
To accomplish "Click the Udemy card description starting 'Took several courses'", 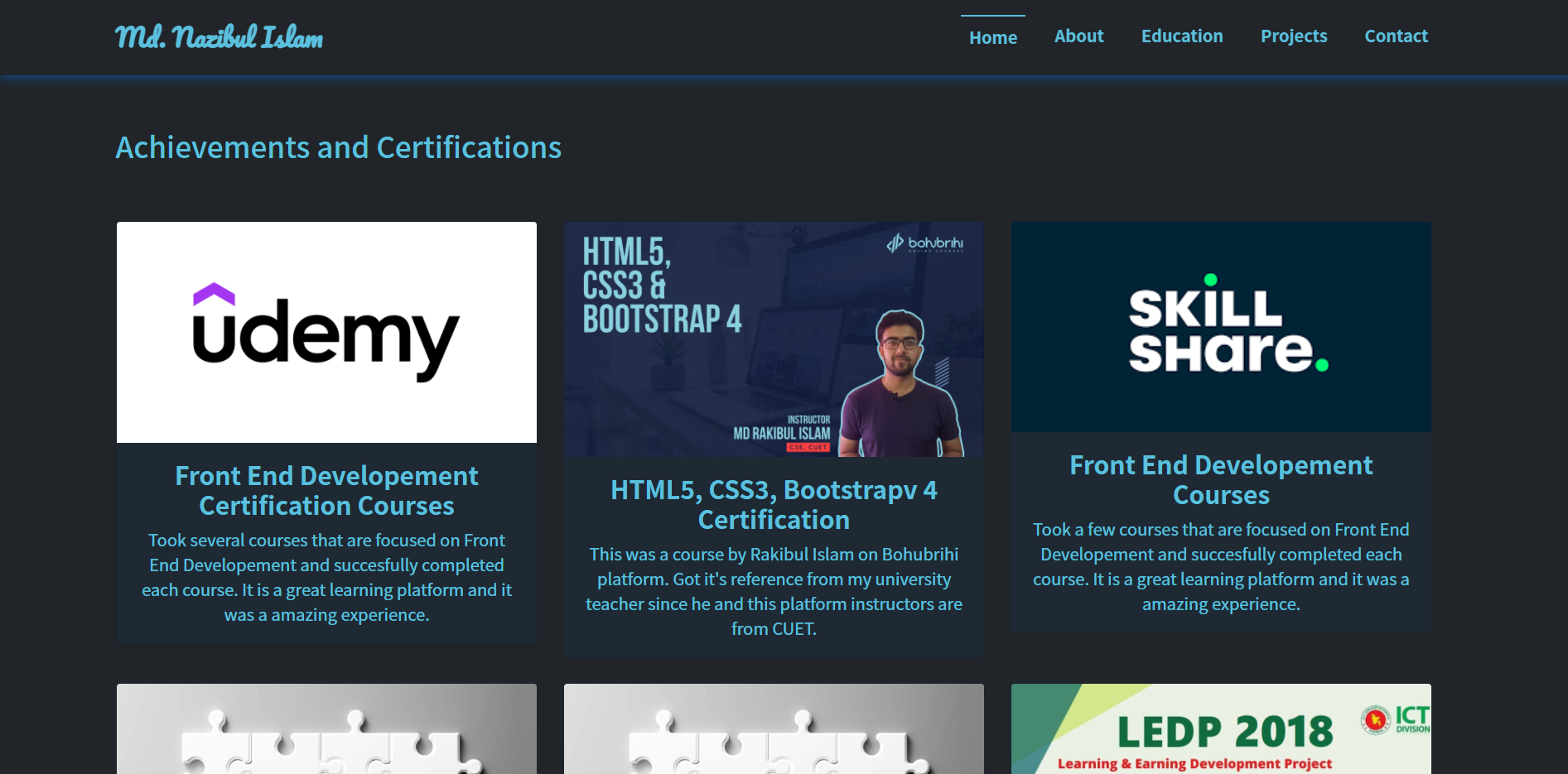I will pos(326,578).
